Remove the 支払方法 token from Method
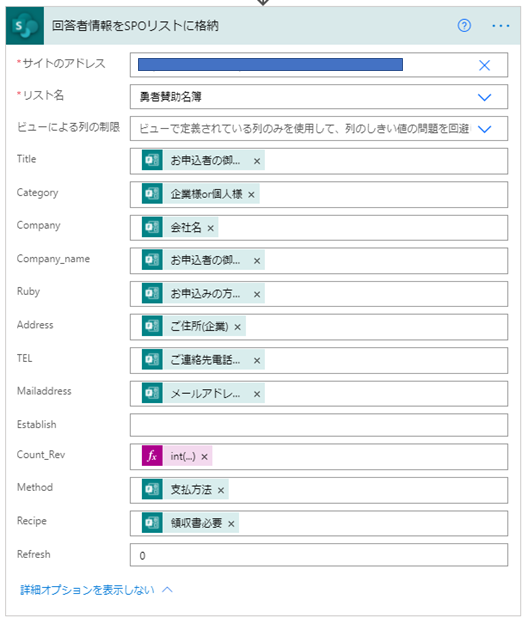This screenshot has height=624, width=528. point(221,490)
